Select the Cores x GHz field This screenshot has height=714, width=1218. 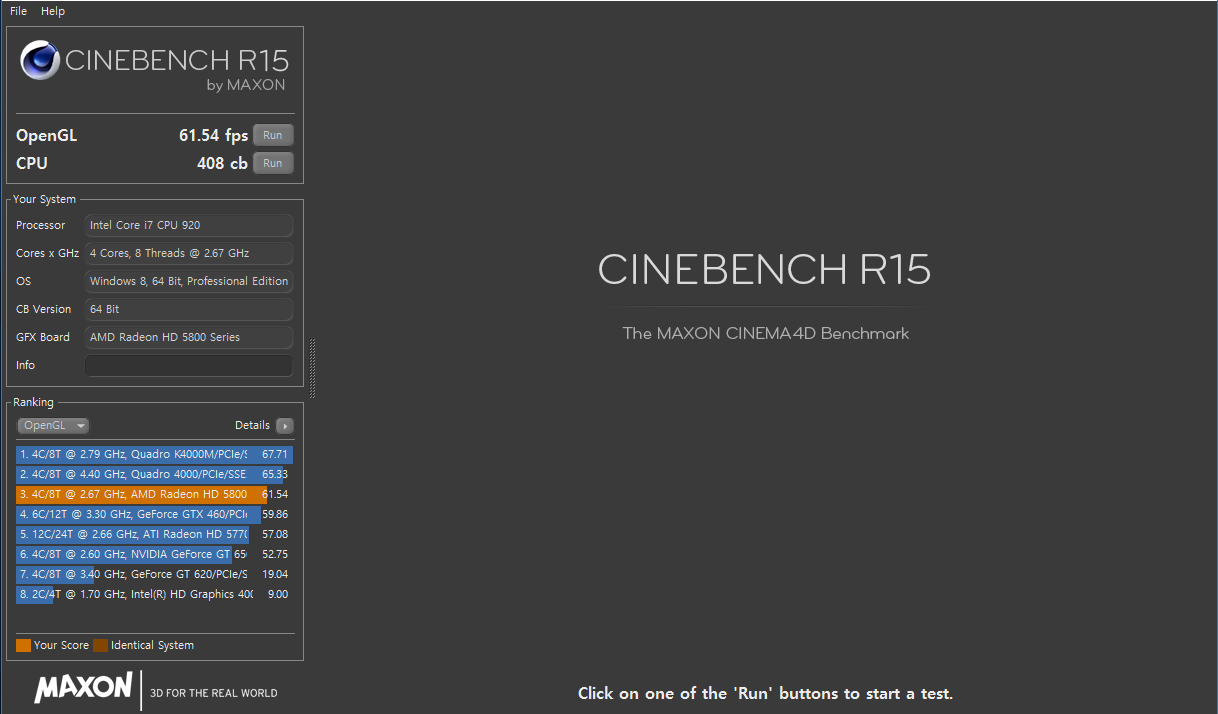pos(189,253)
